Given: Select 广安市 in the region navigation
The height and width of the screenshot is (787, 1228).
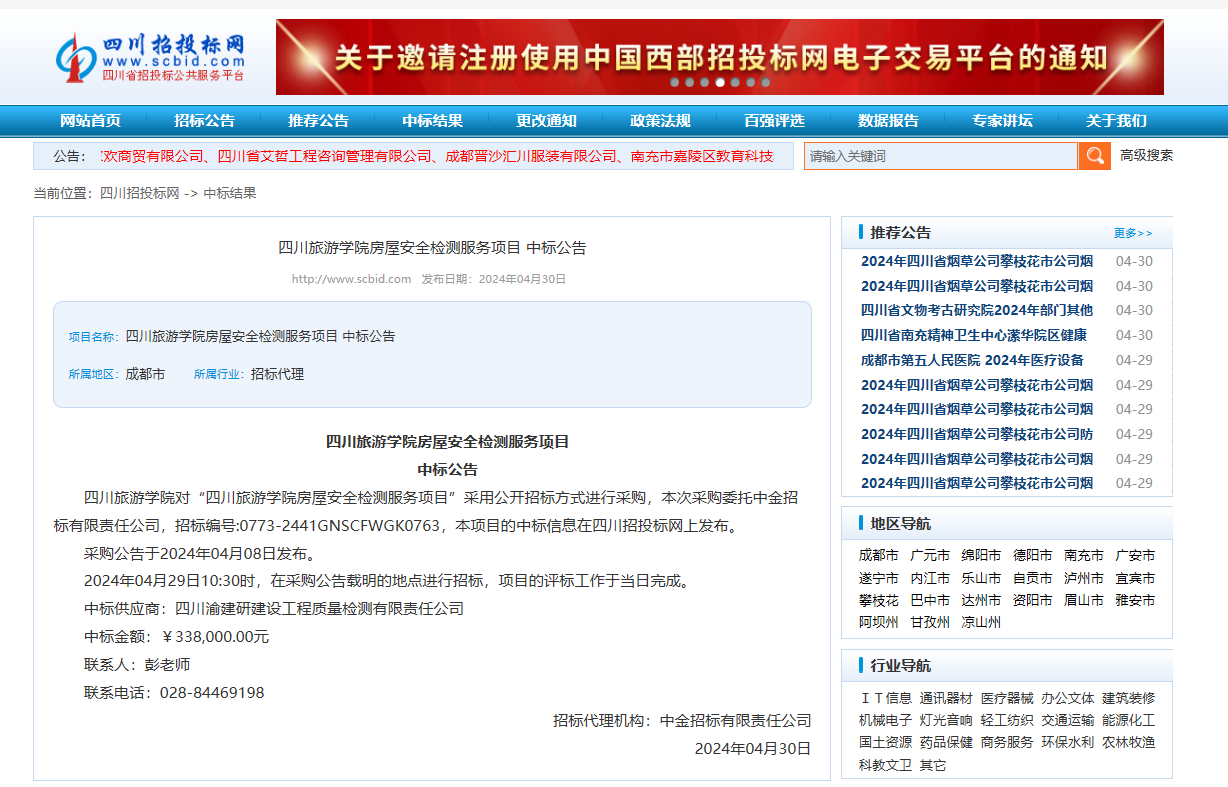Looking at the screenshot, I should click(x=1135, y=555).
